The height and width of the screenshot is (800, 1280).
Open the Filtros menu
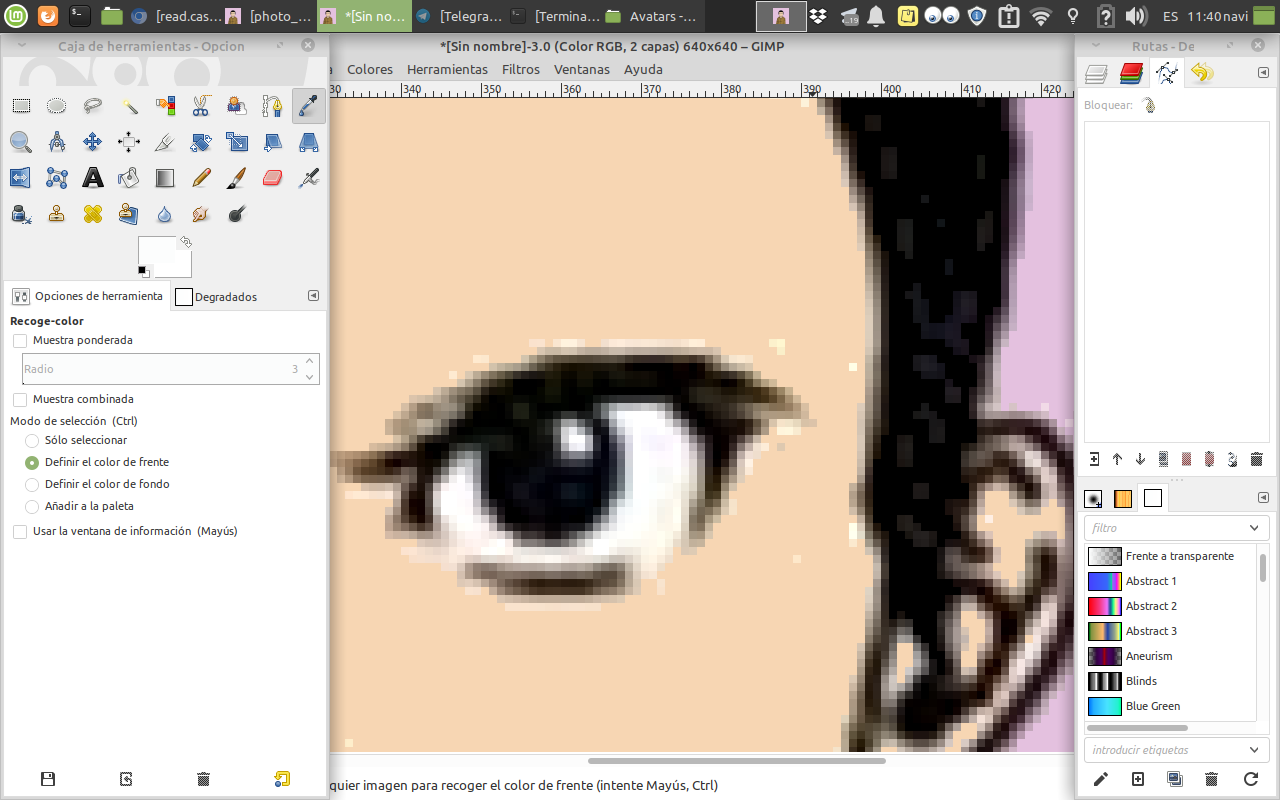click(x=521, y=69)
